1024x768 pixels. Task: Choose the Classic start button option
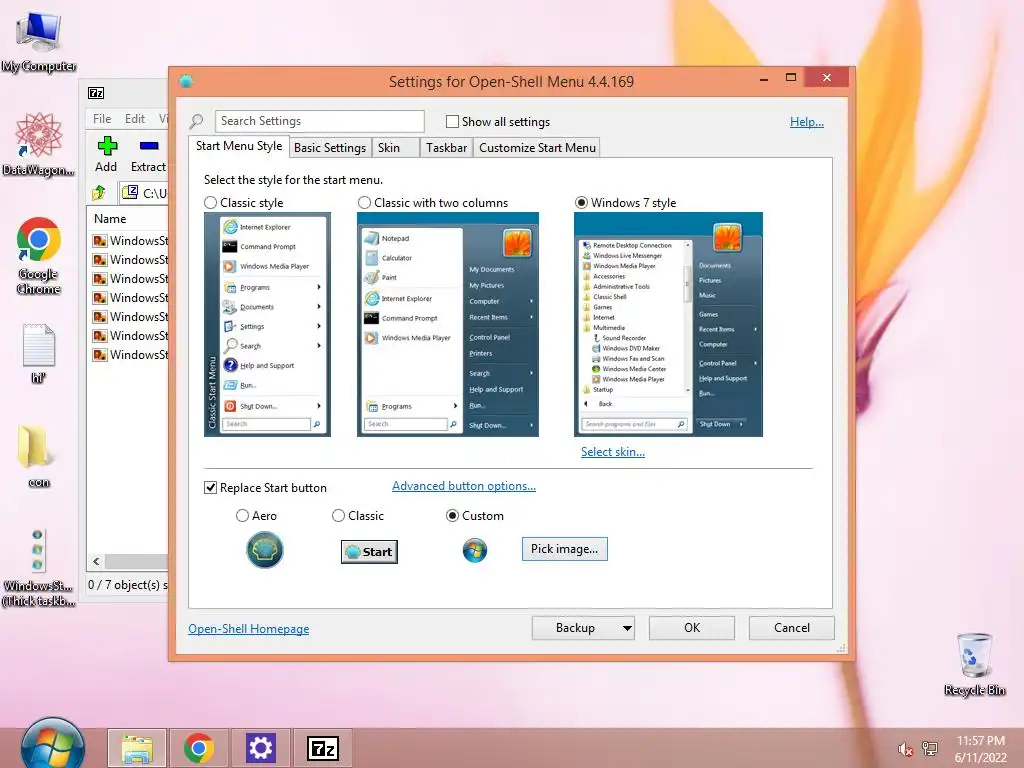pyautogui.click(x=338, y=516)
